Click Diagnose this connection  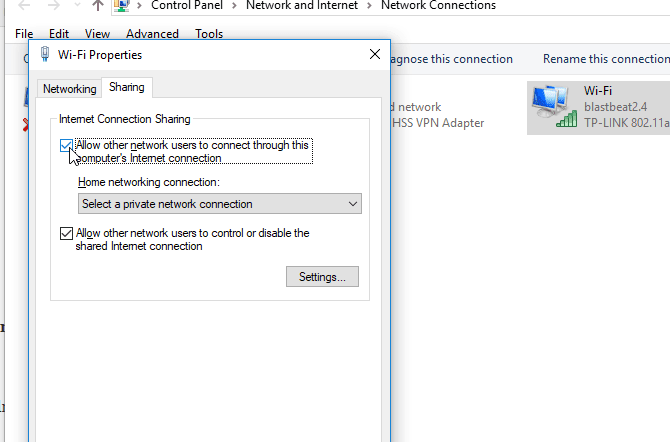(448, 59)
